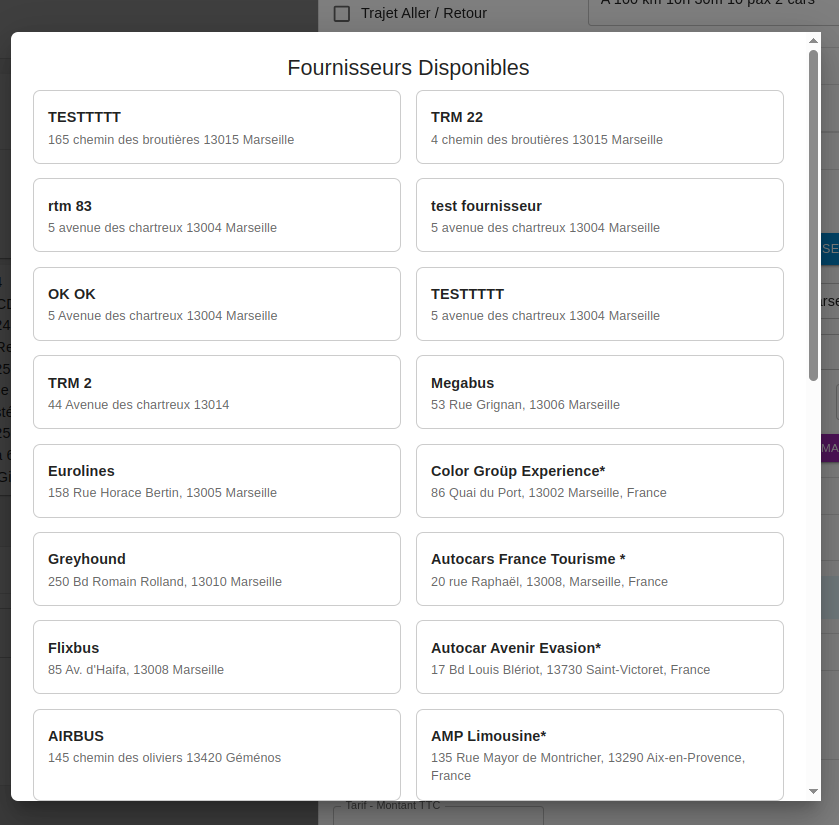
Task: Click the scrollbar down arrow in the dialog
Action: [x=813, y=791]
